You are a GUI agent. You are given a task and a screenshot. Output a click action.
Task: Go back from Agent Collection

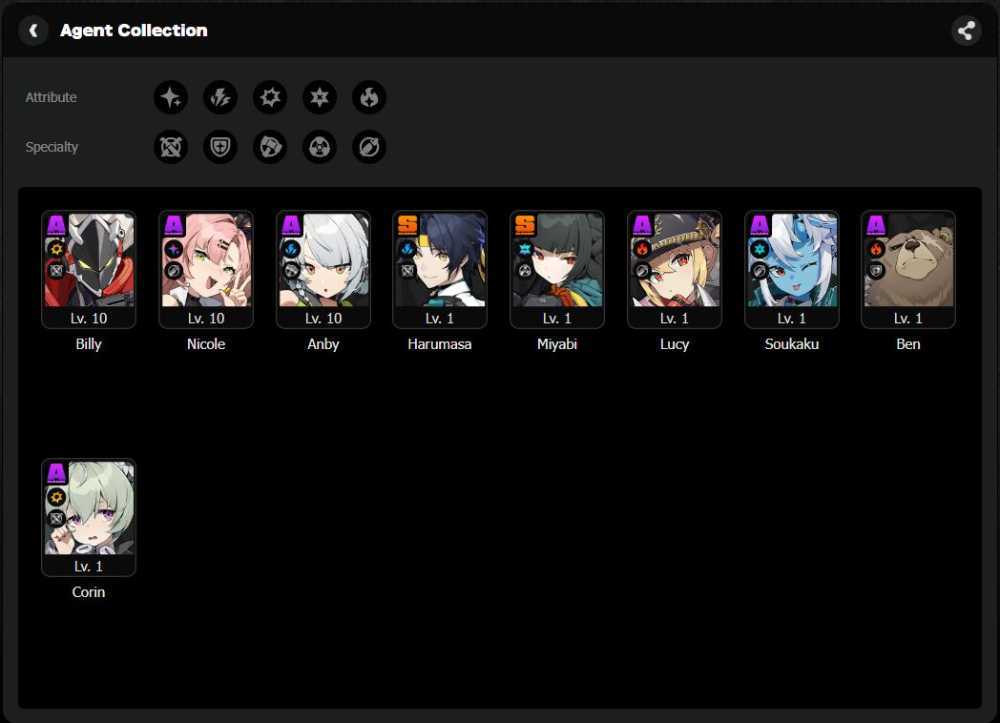coord(33,30)
